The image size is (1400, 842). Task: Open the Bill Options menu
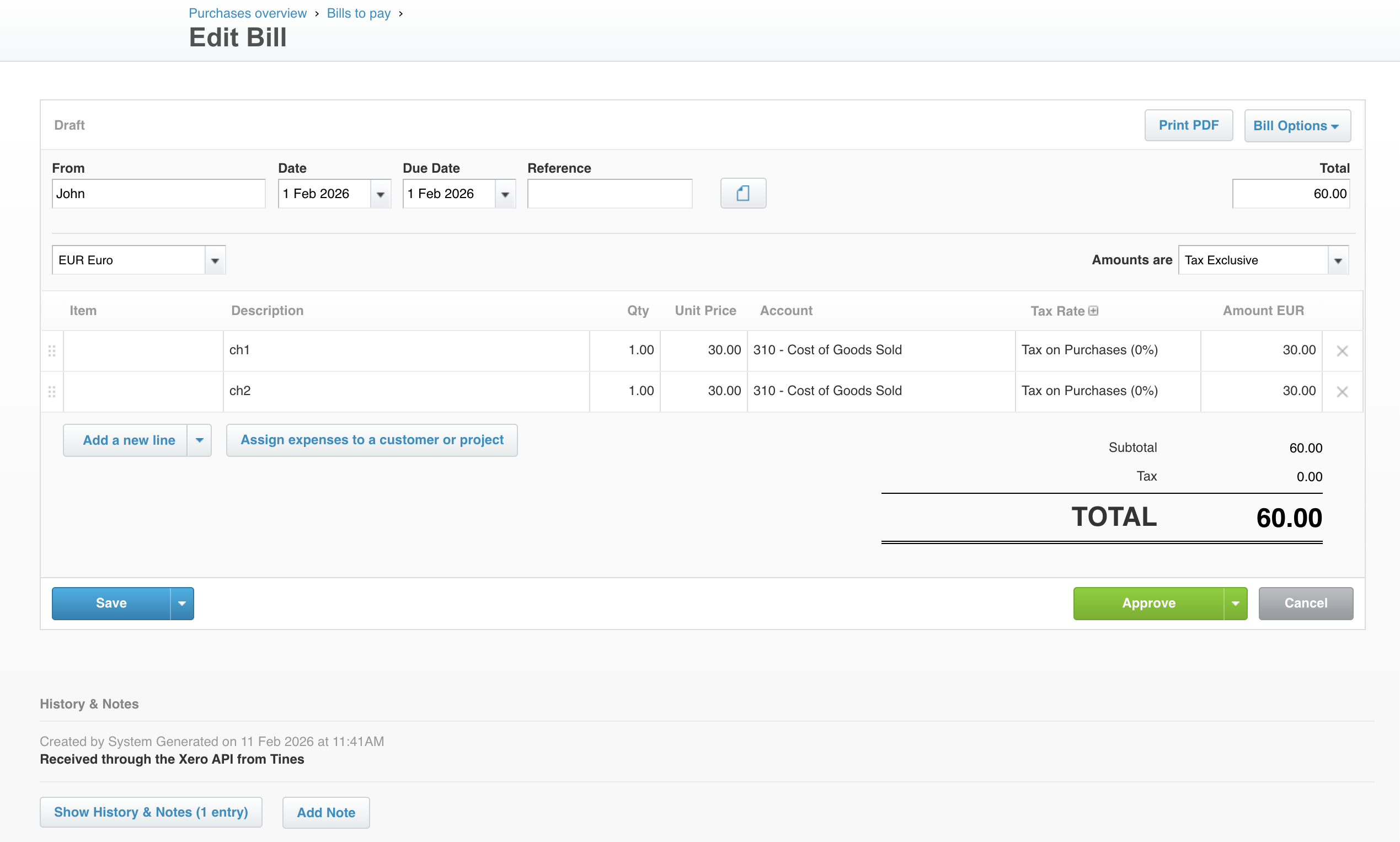(x=1296, y=126)
